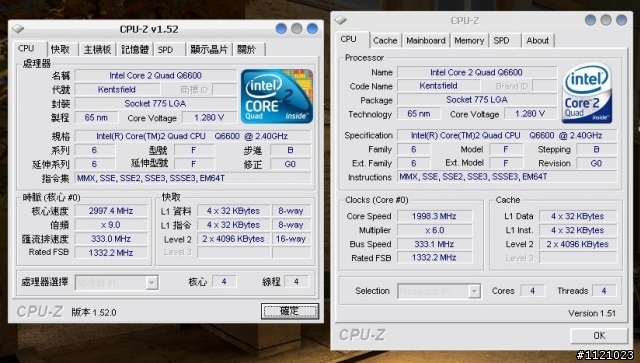
Task: Click the 16-way Level 2 value
Action: point(291,238)
